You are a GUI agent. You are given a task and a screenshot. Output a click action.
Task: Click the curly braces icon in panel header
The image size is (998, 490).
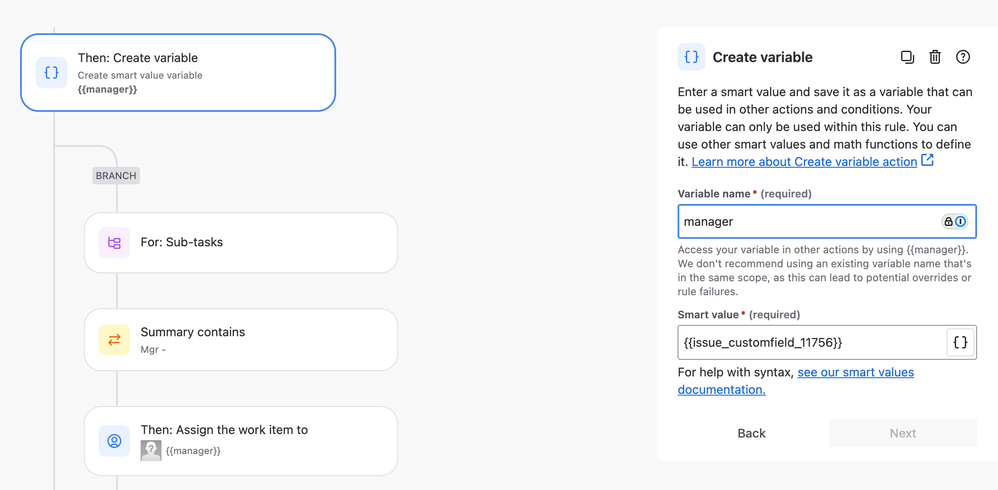coord(691,57)
